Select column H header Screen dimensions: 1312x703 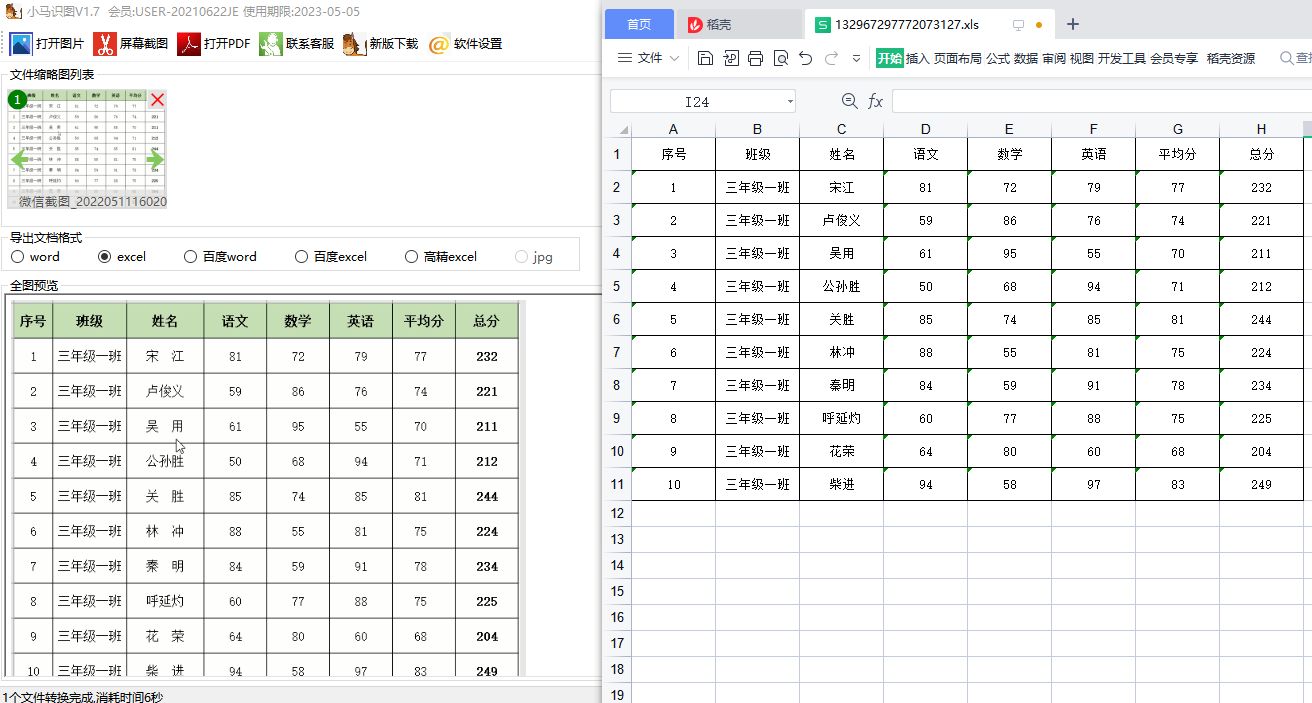tap(1261, 129)
